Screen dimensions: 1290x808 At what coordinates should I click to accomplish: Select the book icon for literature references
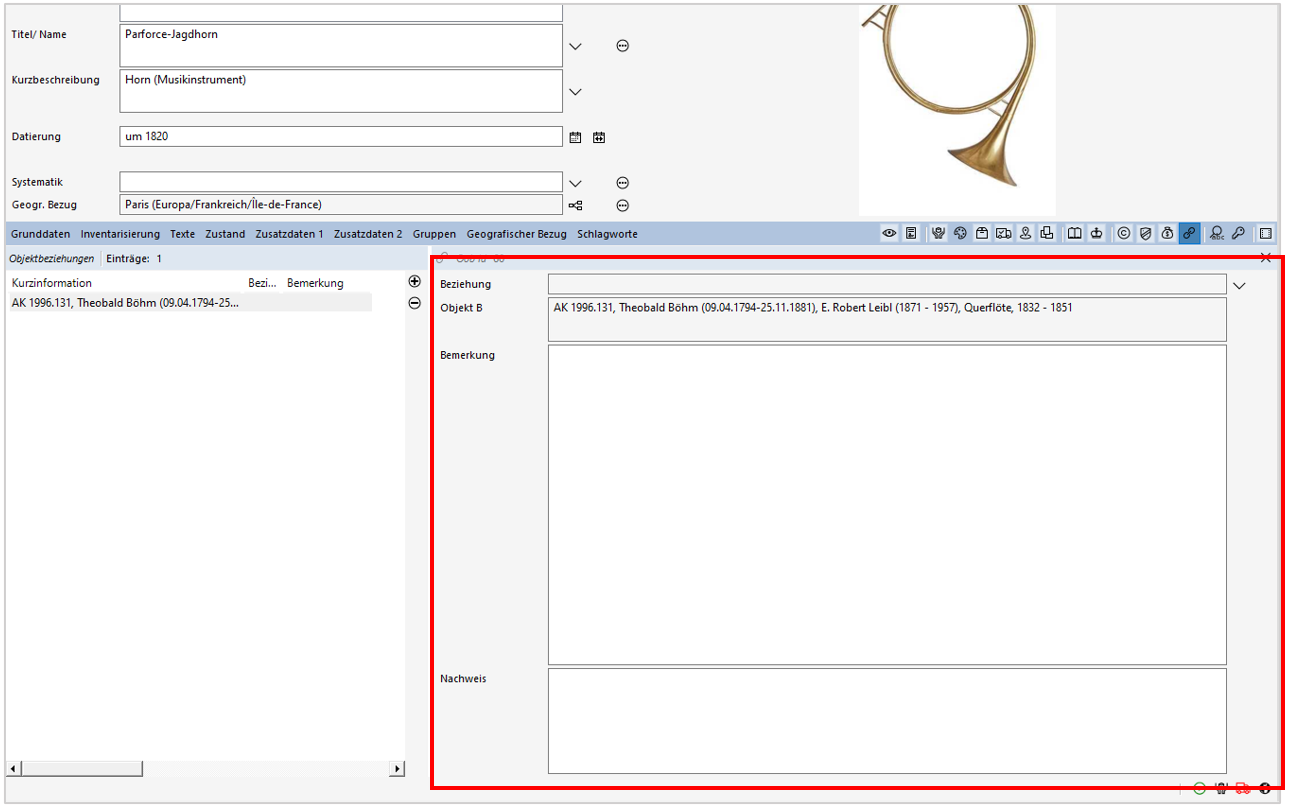[x=1074, y=233]
